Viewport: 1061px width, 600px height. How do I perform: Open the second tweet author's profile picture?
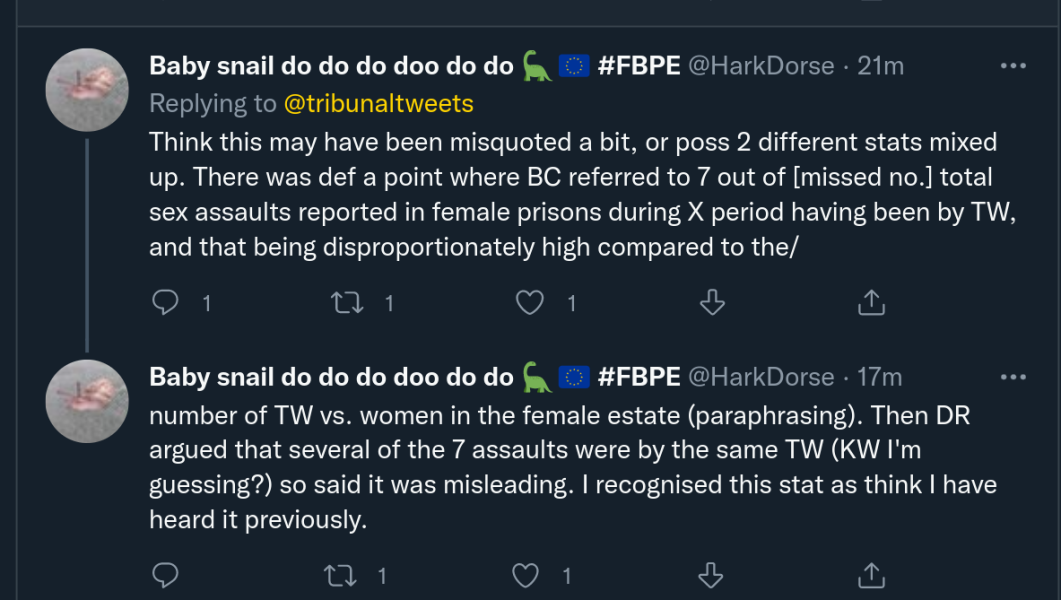(x=87, y=400)
